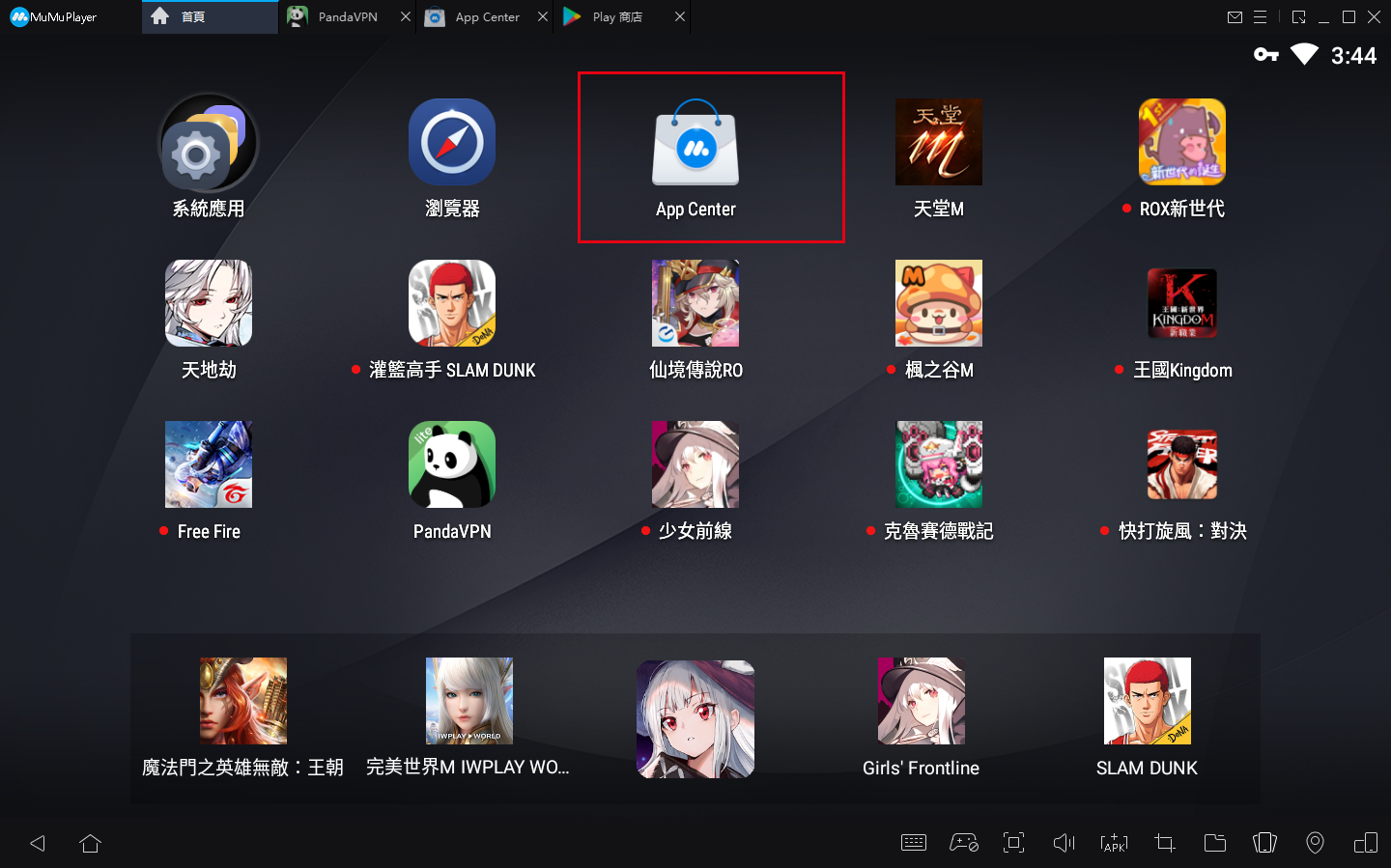Close the PandaVPN tab
The image size is (1391, 868).
[406, 17]
